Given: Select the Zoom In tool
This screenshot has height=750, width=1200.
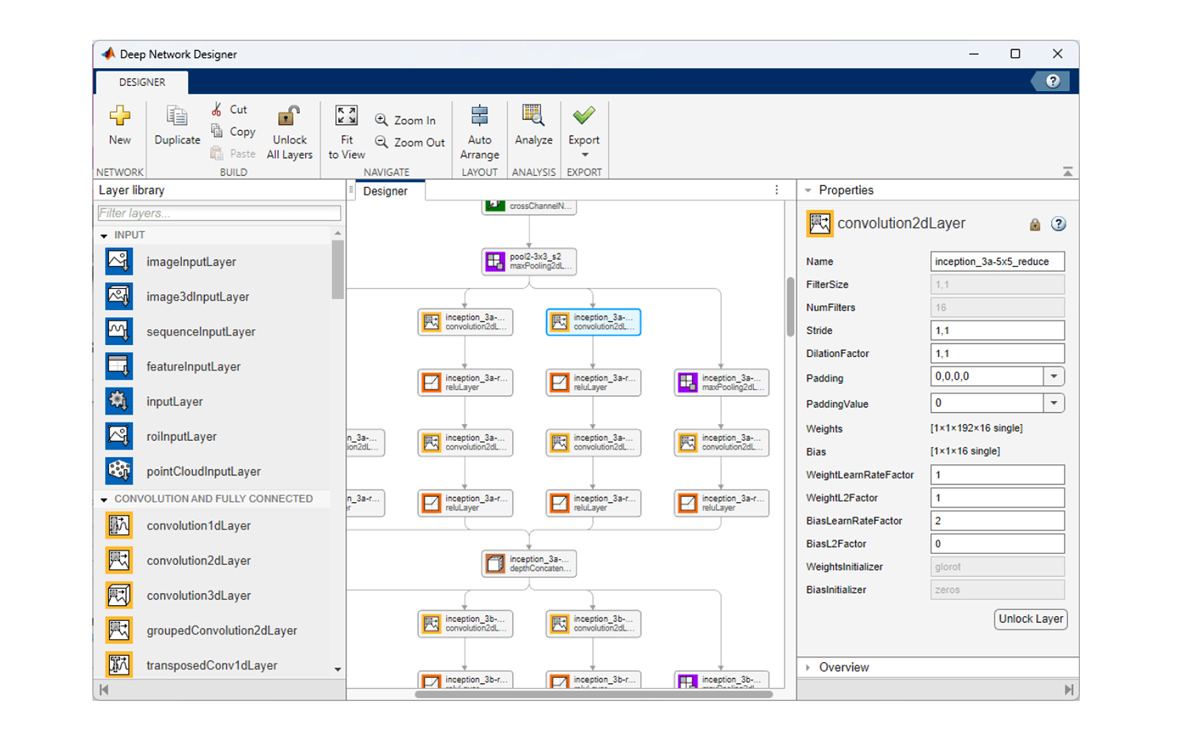Looking at the screenshot, I should [406, 119].
